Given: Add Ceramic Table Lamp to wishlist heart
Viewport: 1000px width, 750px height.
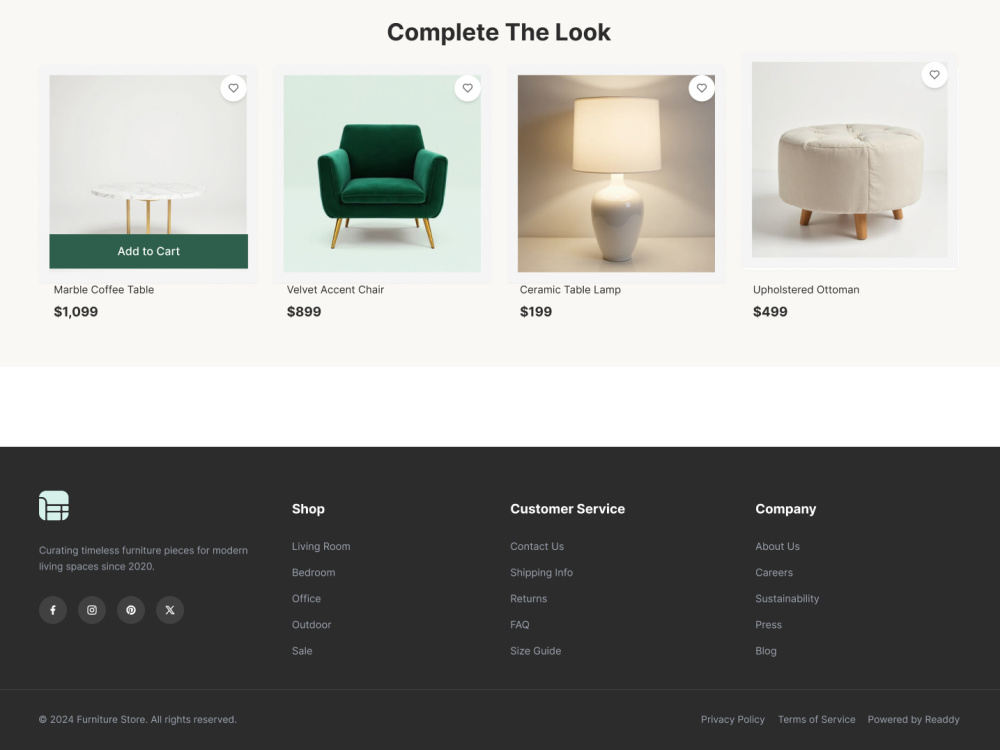Looking at the screenshot, I should 702,88.
